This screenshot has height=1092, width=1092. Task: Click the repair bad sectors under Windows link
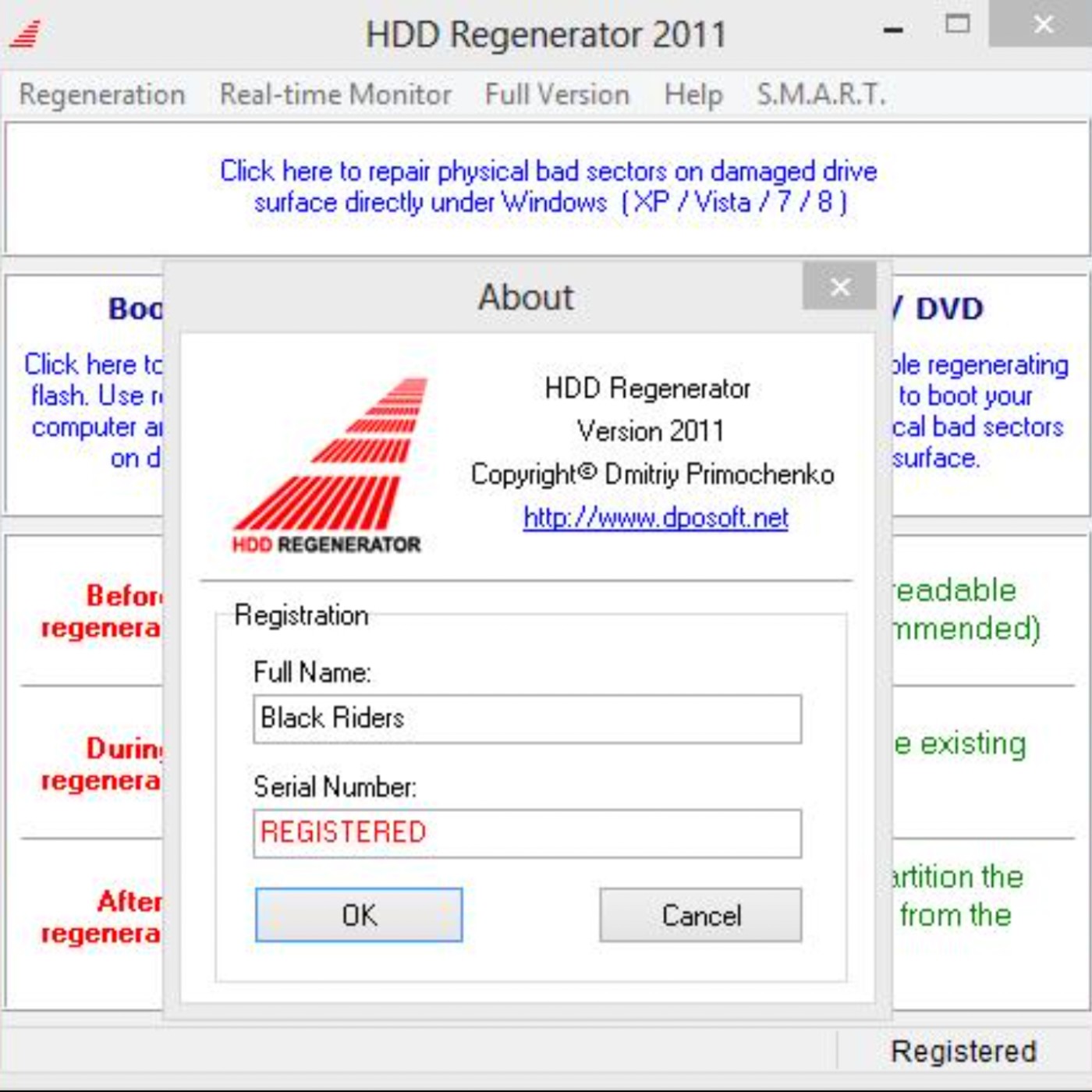pyautogui.click(x=549, y=186)
